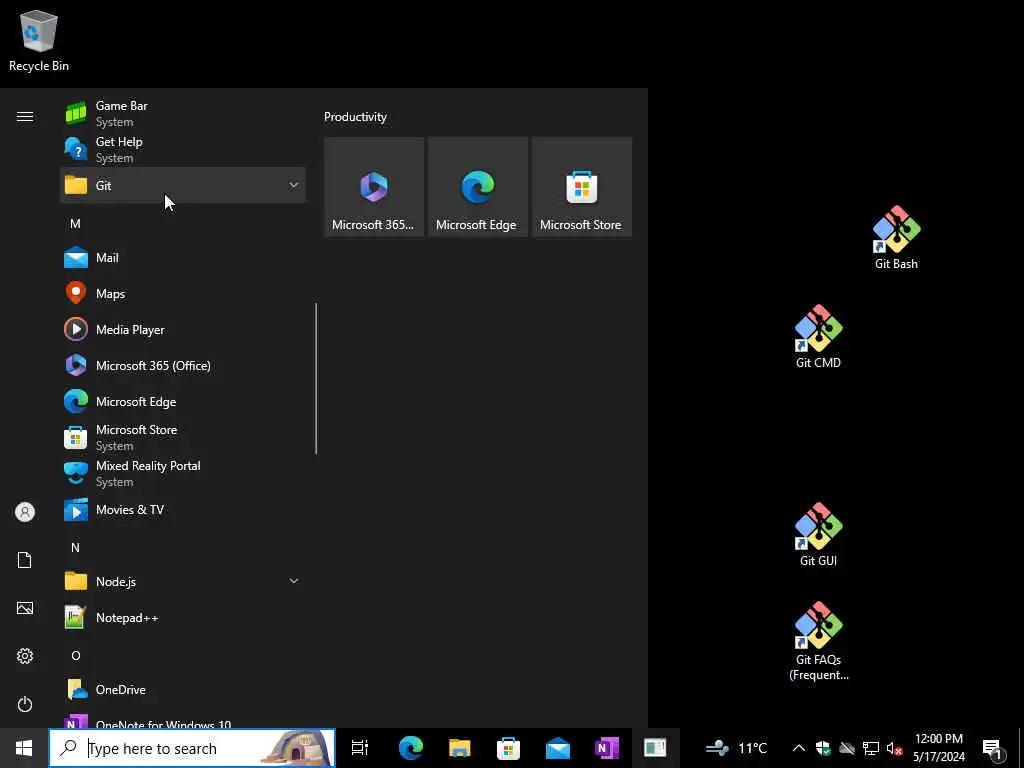
Task: Open Microsoft Edge in the app list
Action: [x=183, y=402]
